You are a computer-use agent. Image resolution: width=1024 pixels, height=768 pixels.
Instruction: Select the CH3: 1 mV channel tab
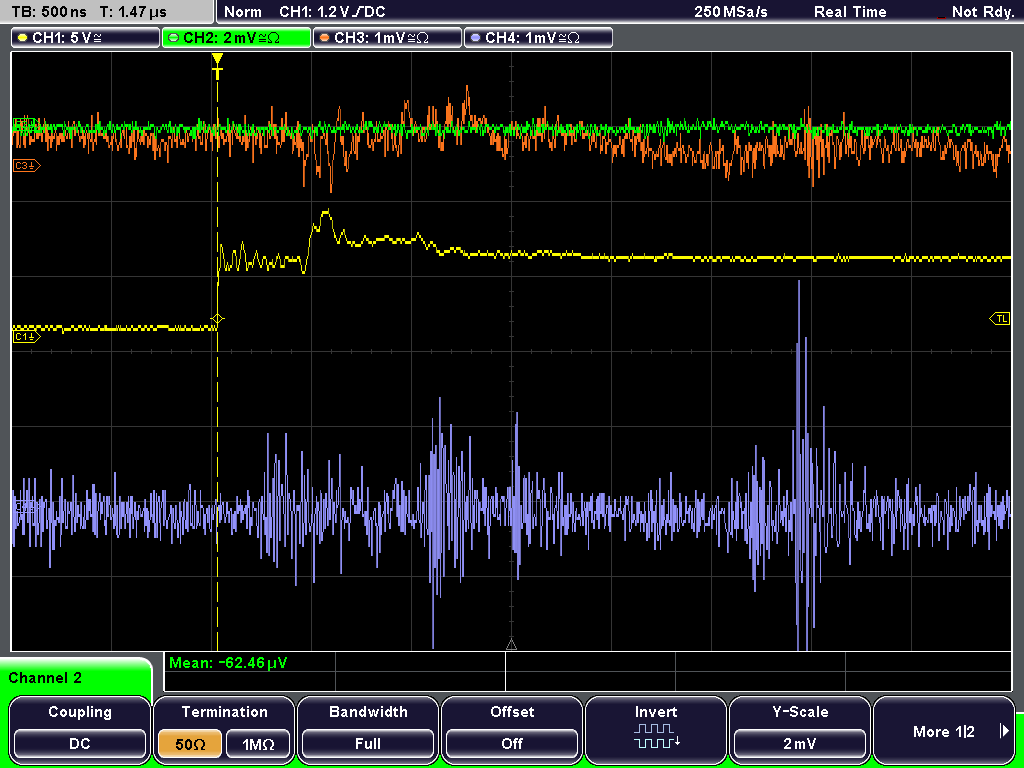click(x=387, y=38)
